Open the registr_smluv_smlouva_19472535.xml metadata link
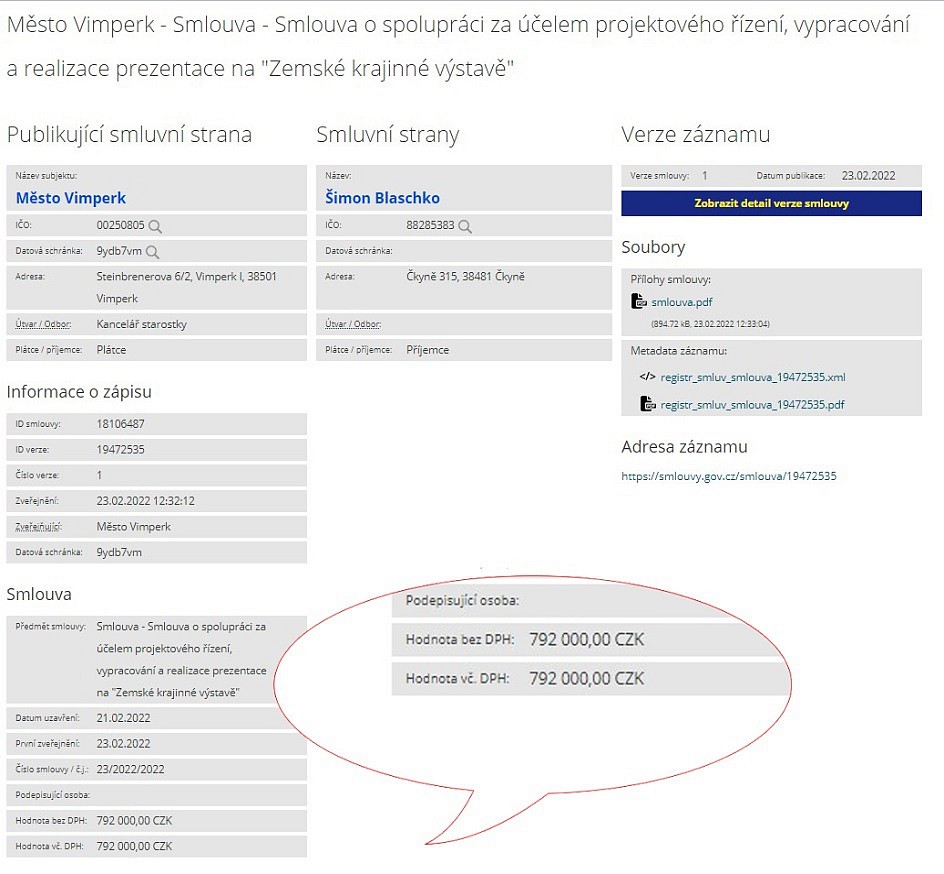Screen dimensions: 944x874 click(752, 378)
